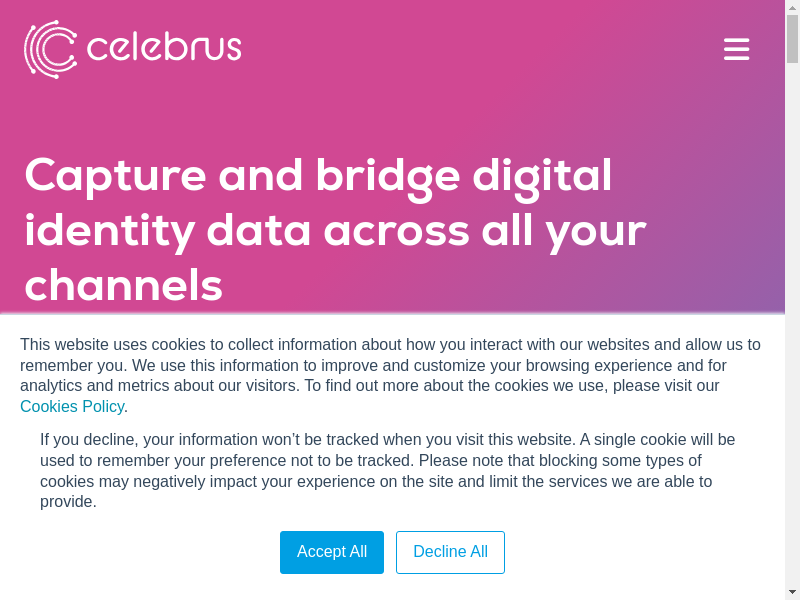Click the word "channels" in the headline
The image size is (800, 600).
coord(123,285)
